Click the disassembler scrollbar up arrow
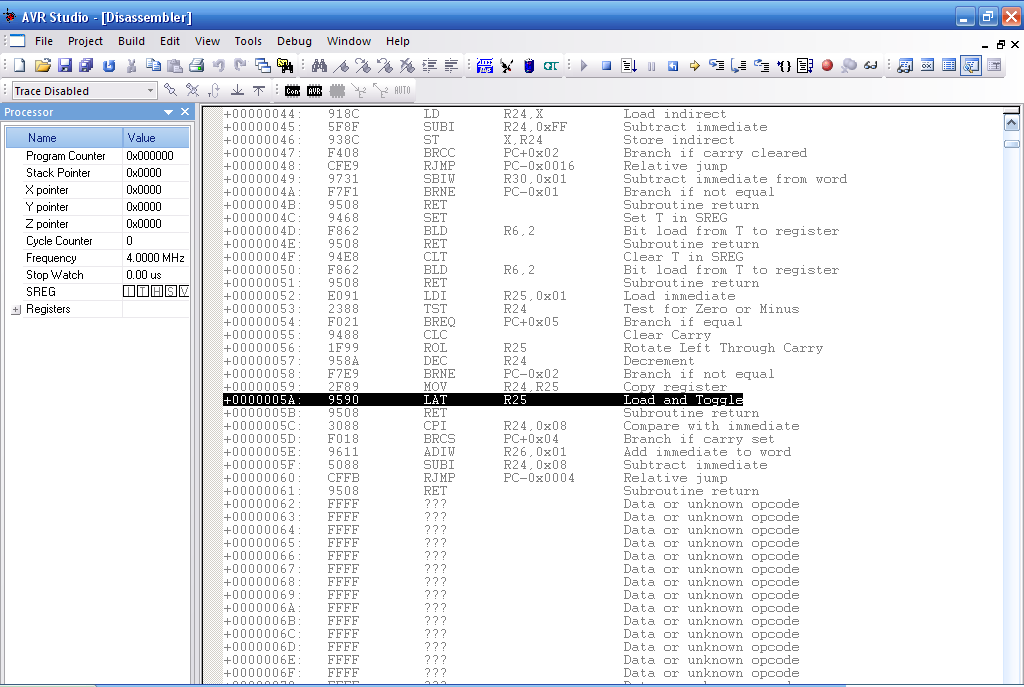Screen dimensions: 1024x687 (x=1012, y=123)
